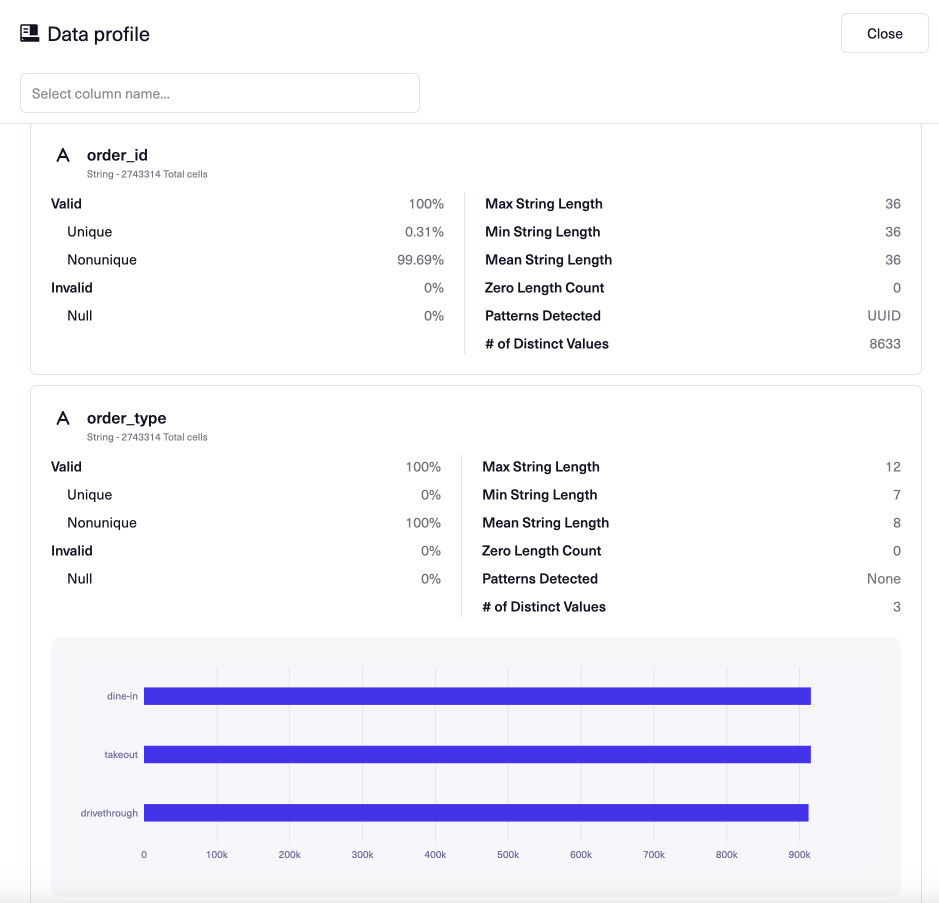
Task: Click the Max String Length value 36
Action: point(895,203)
